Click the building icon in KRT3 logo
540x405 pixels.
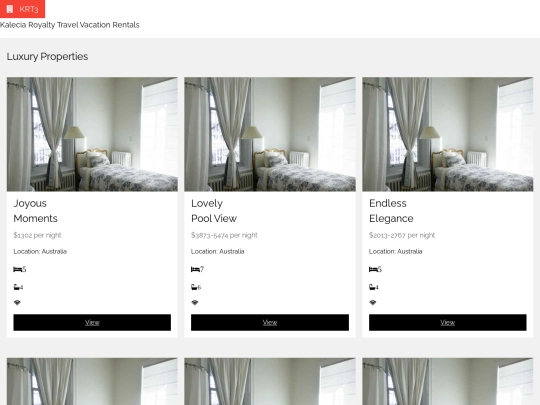pos(10,9)
